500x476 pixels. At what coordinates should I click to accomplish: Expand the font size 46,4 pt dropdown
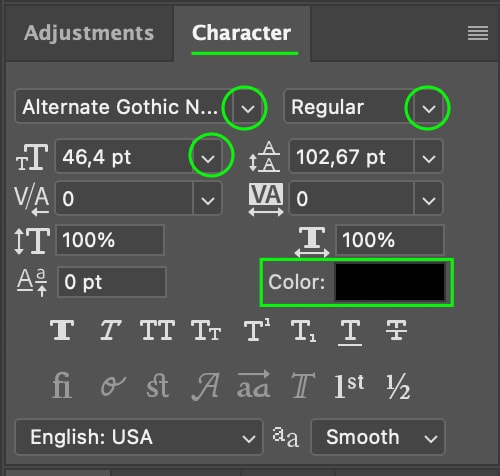click(x=208, y=158)
